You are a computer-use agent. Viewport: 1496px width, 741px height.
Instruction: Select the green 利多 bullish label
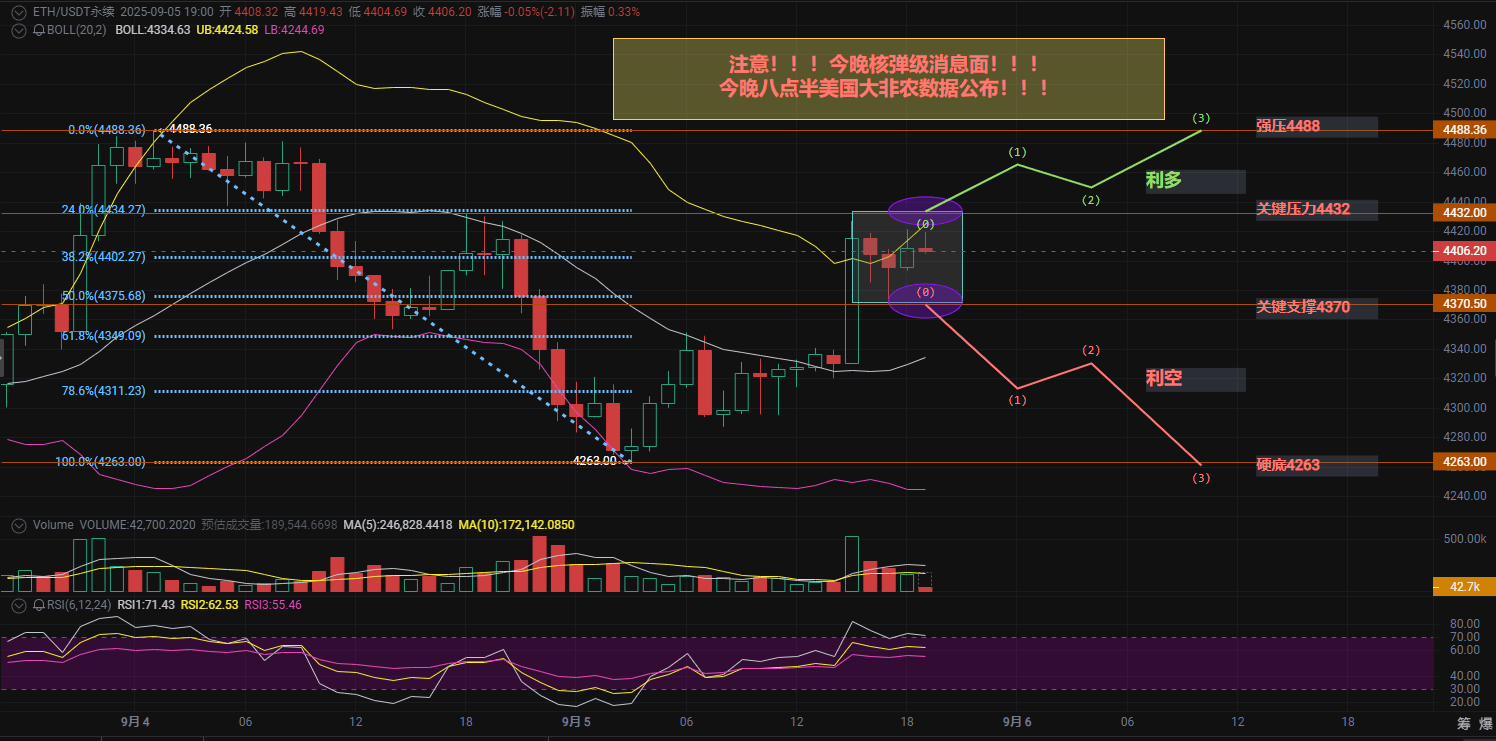click(x=1195, y=181)
